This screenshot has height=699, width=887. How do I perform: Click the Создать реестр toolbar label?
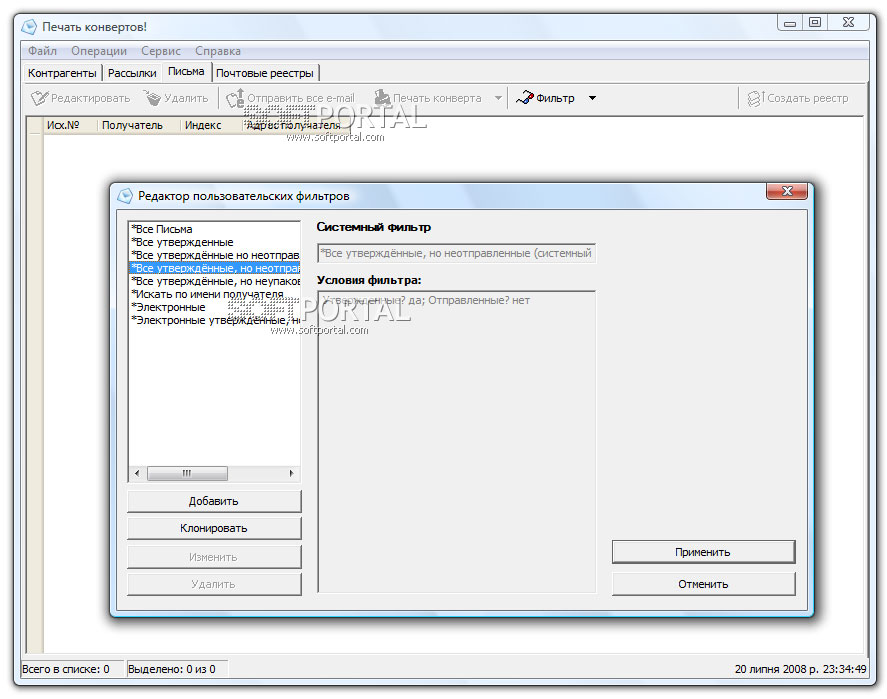808,98
